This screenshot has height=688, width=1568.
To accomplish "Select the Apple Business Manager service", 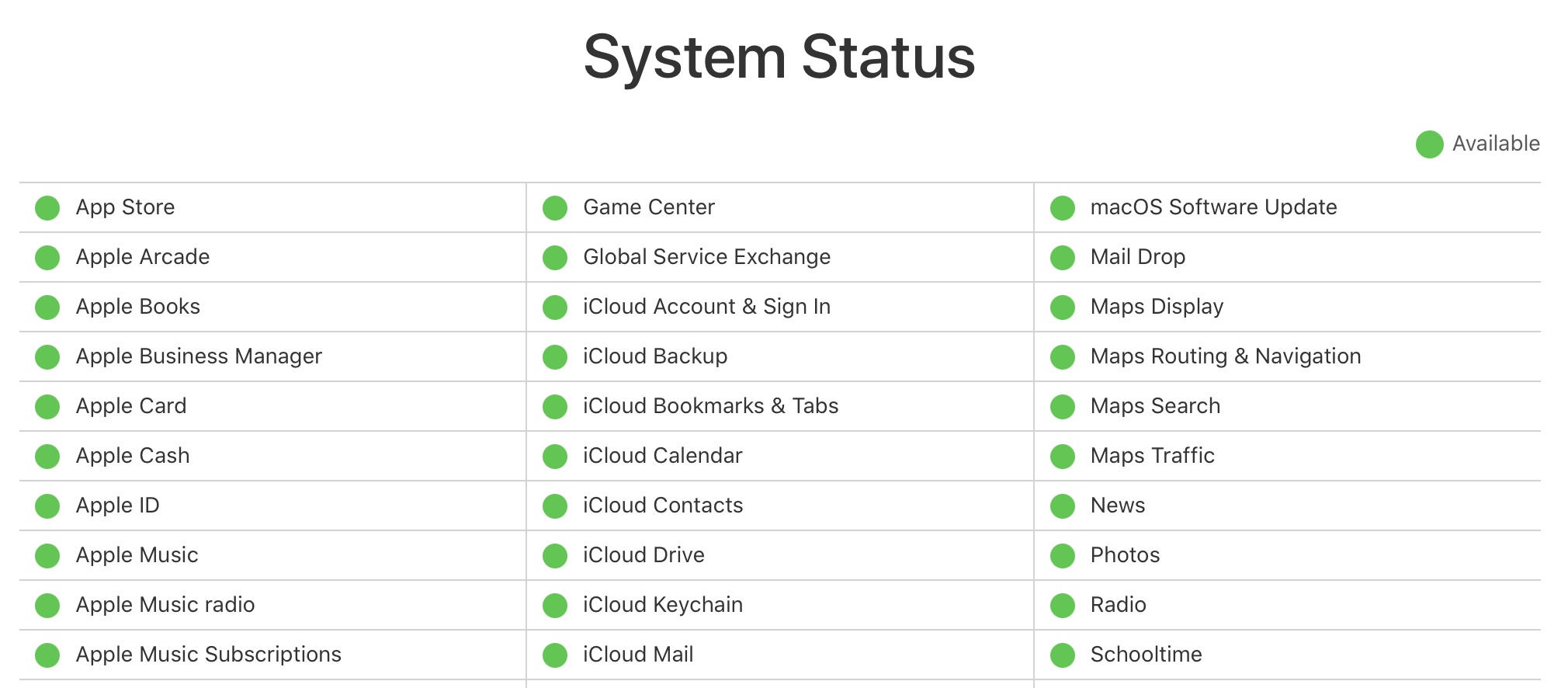I will (199, 356).
